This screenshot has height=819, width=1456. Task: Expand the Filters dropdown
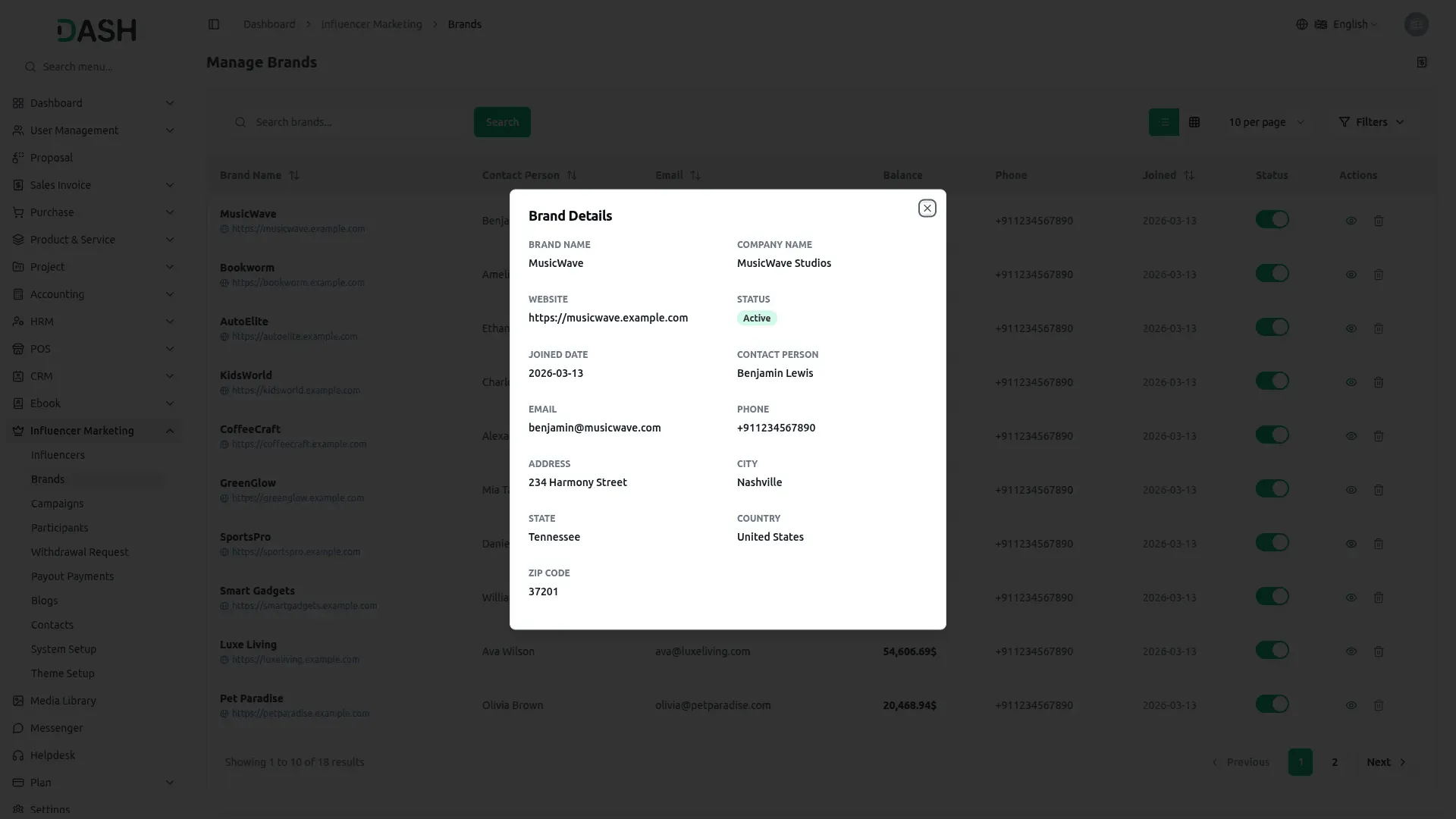[x=1371, y=122]
